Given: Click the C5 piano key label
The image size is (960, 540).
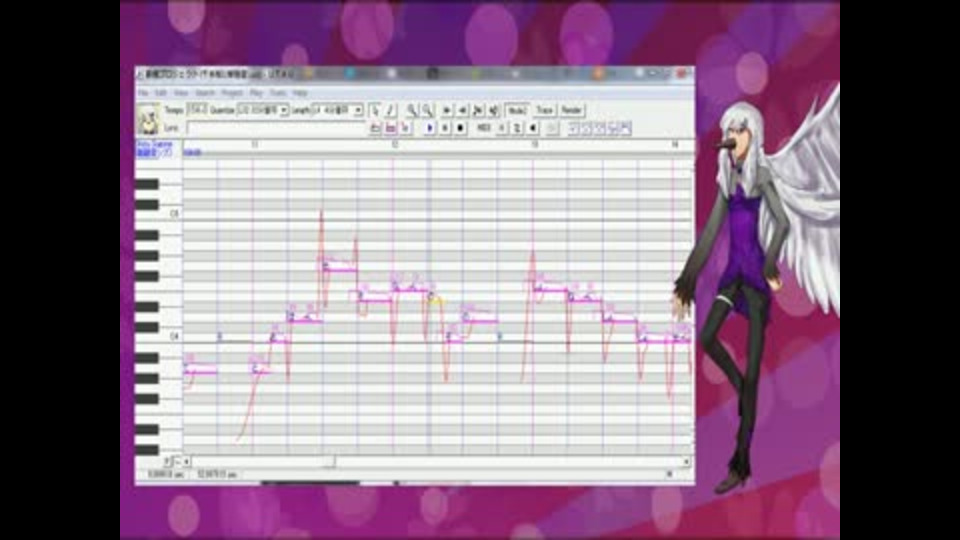Looking at the screenshot, I should tap(174, 214).
